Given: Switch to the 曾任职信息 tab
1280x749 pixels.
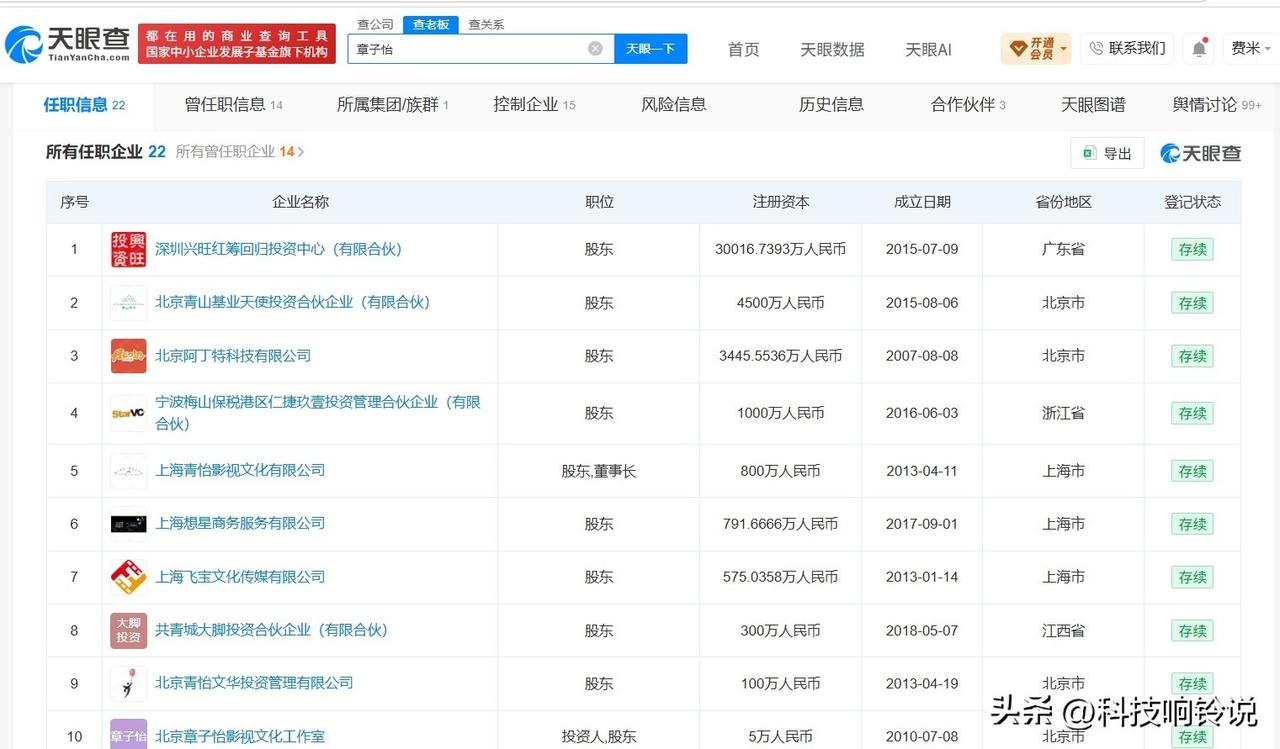Looking at the screenshot, I should 234,105.
